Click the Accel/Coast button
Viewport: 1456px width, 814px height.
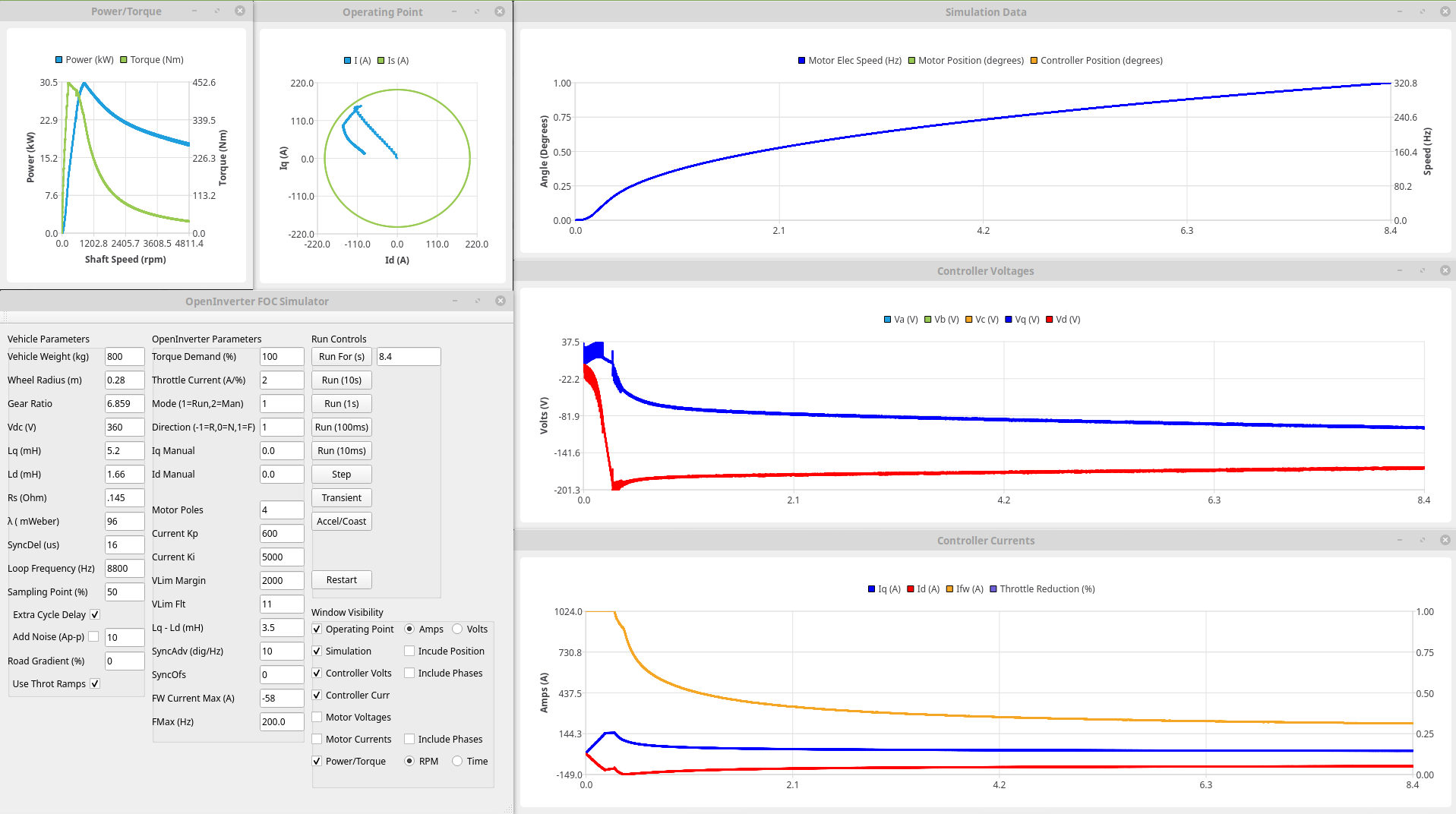[341, 521]
